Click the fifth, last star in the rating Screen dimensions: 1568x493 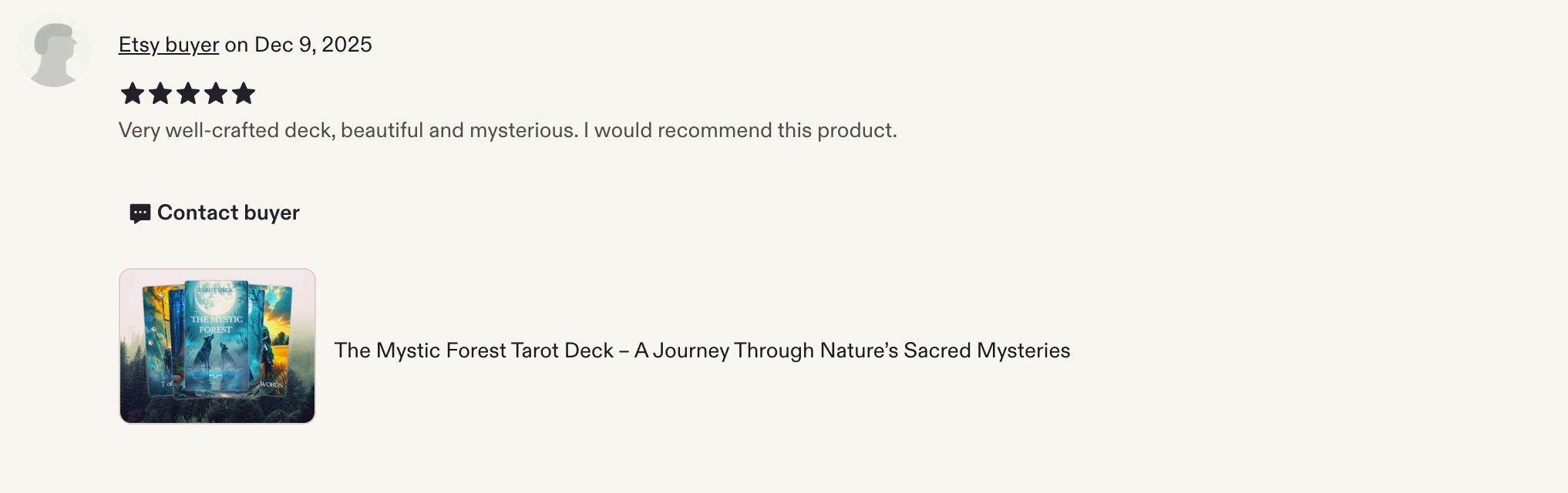tap(244, 93)
